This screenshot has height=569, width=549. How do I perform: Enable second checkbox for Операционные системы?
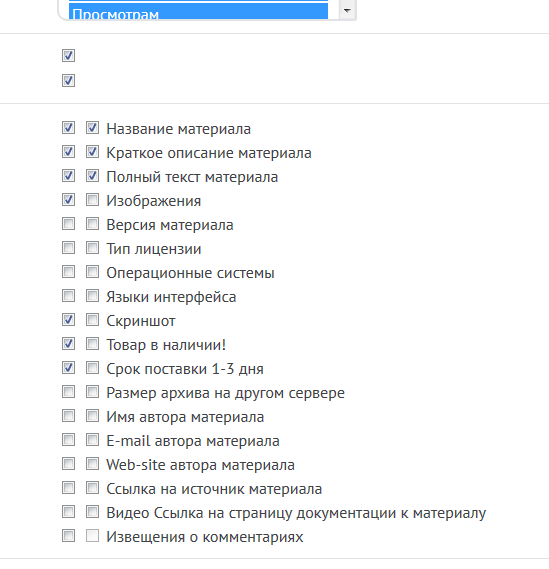point(92,272)
